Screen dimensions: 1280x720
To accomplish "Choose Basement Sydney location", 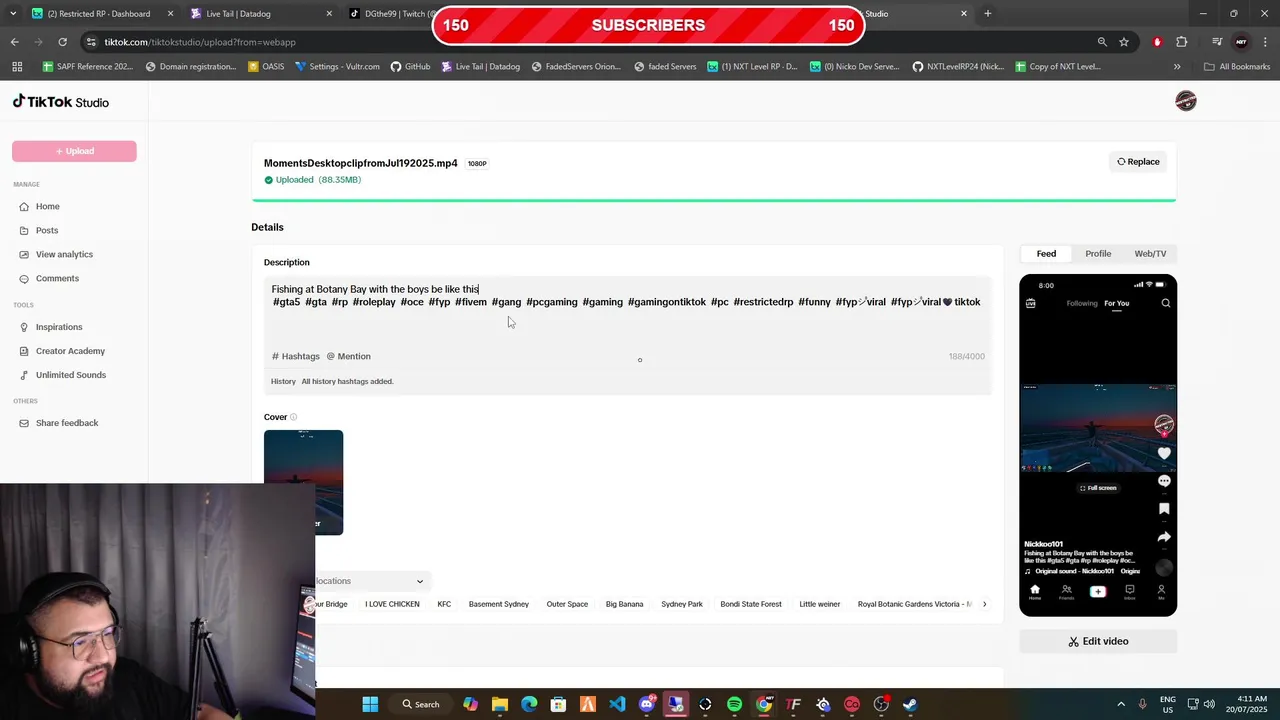I will 499,604.
